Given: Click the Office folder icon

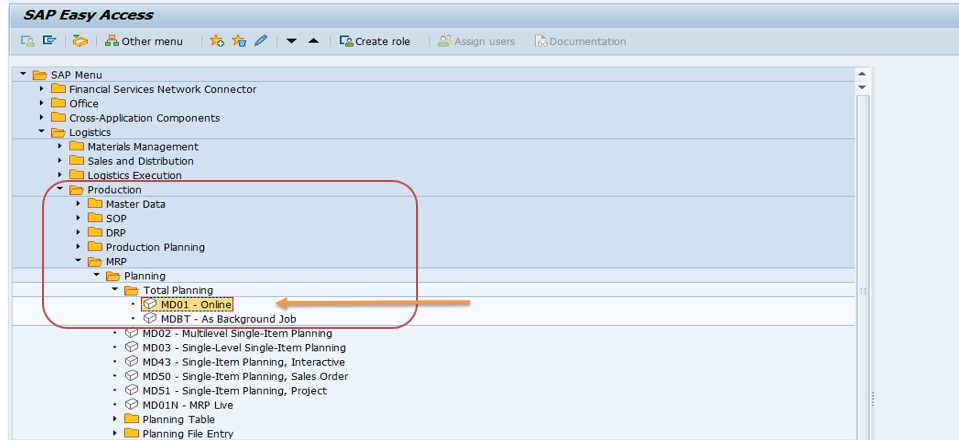Looking at the screenshot, I should click(x=58, y=103).
